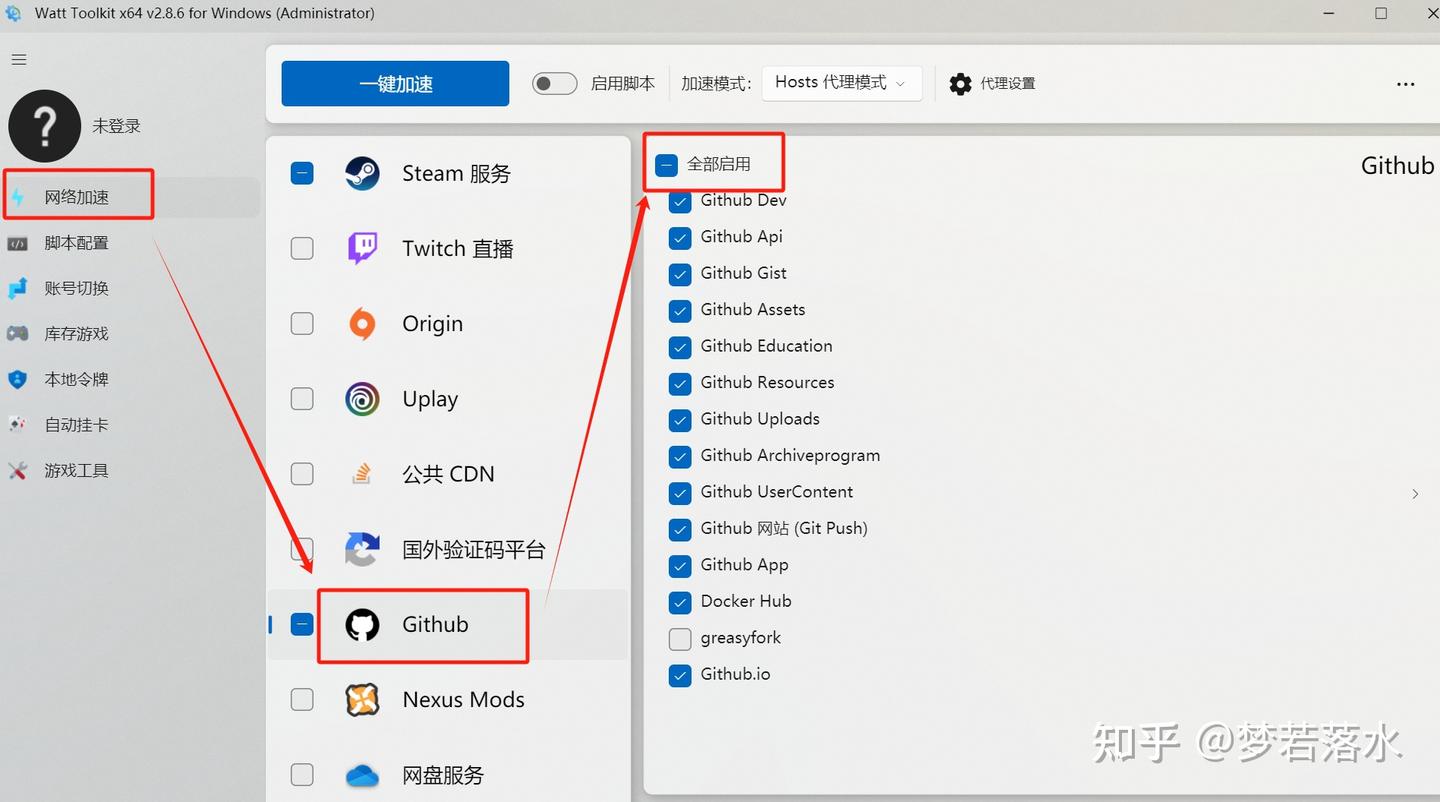Viewport: 1440px width, 802px height.
Task: Select the Nexus Mods logo icon
Action: click(x=362, y=700)
